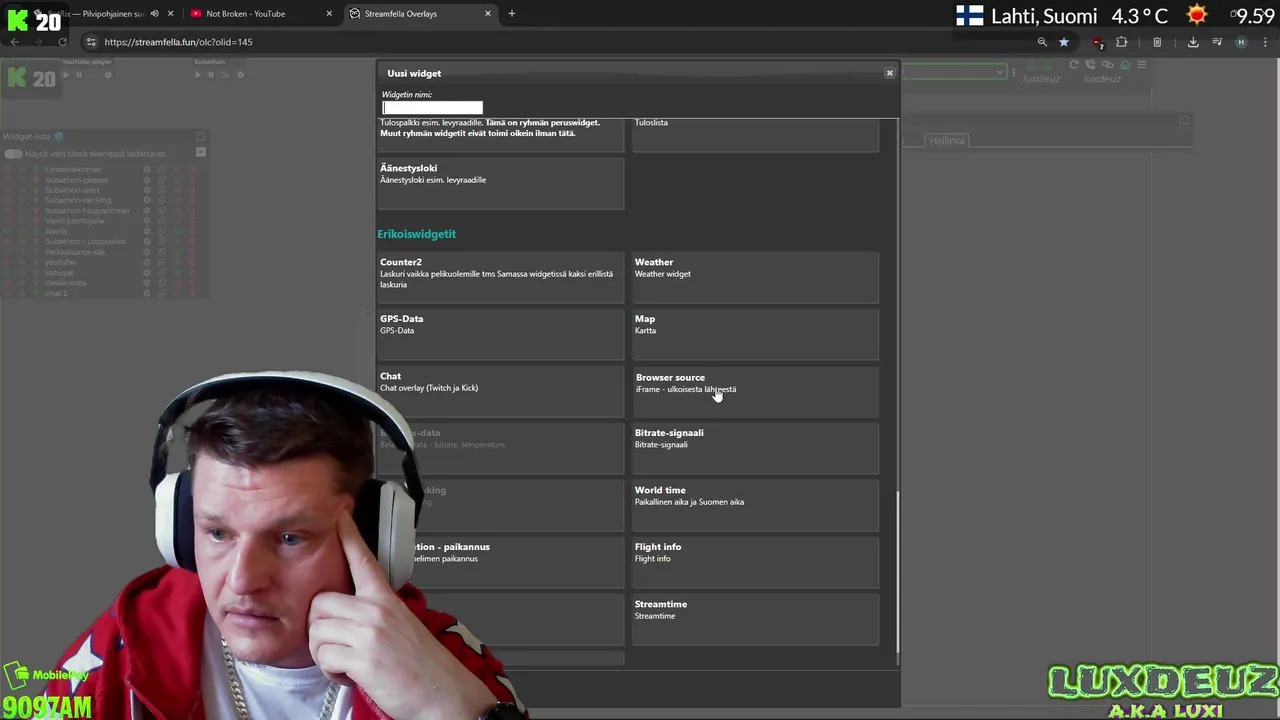This screenshot has height=720, width=1280.
Task: Open site information icon in address bar
Action: (91, 42)
